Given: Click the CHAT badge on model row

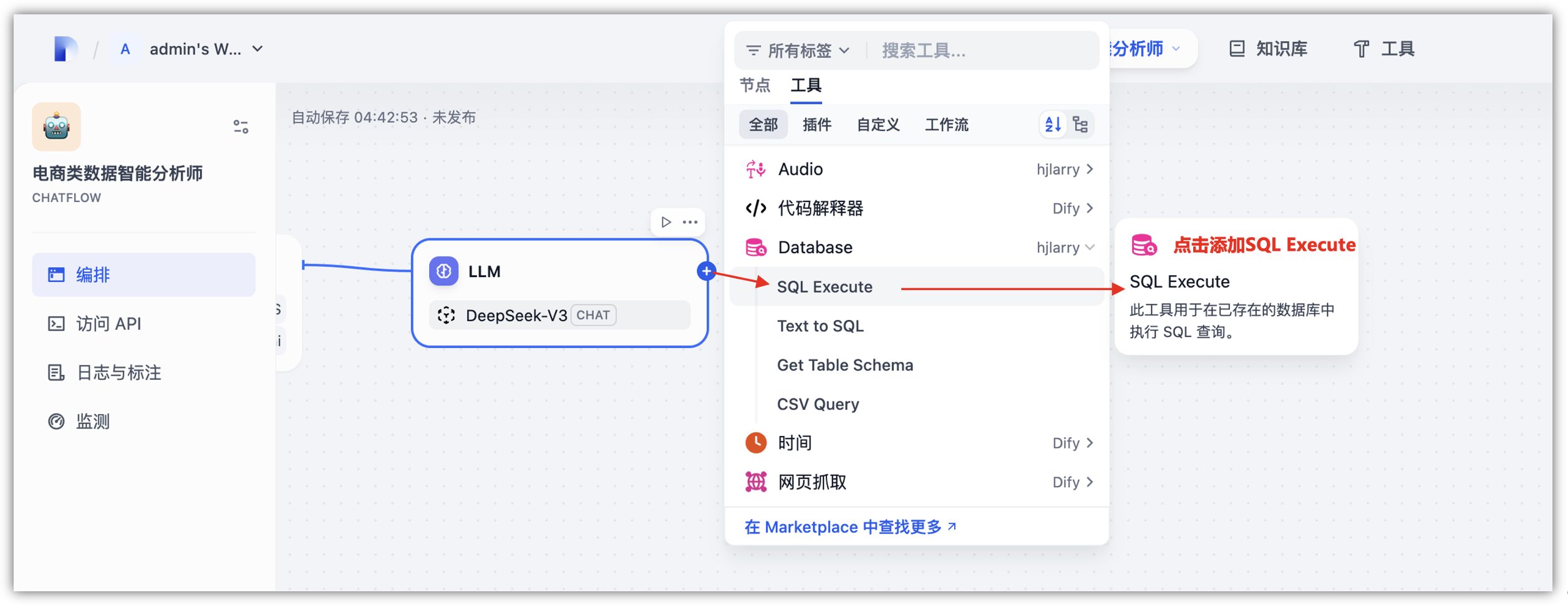Looking at the screenshot, I should point(593,315).
